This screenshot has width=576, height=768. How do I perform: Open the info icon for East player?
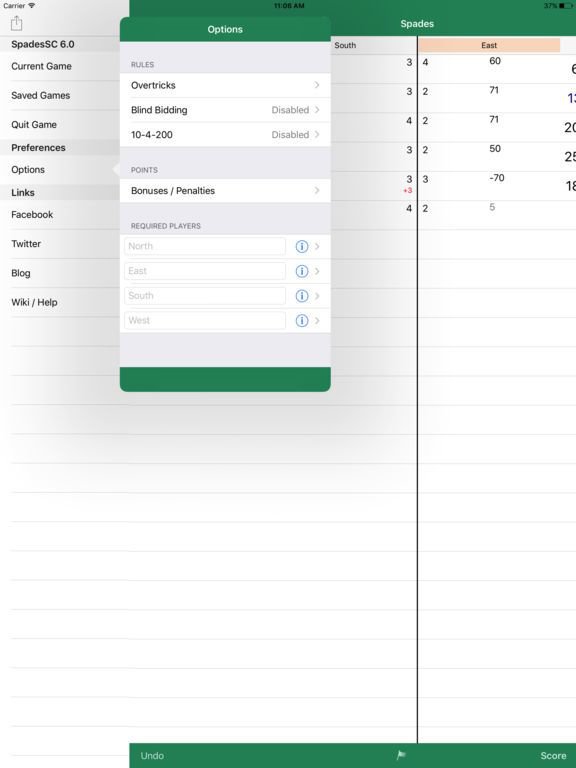302,271
